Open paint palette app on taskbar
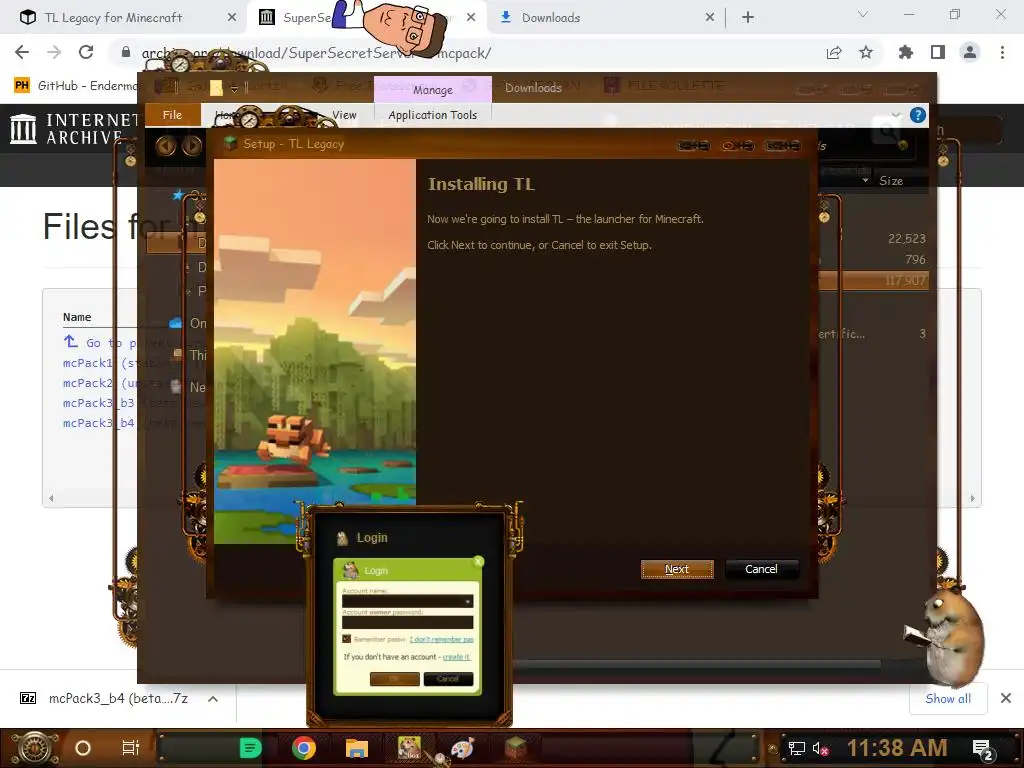 [462, 748]
